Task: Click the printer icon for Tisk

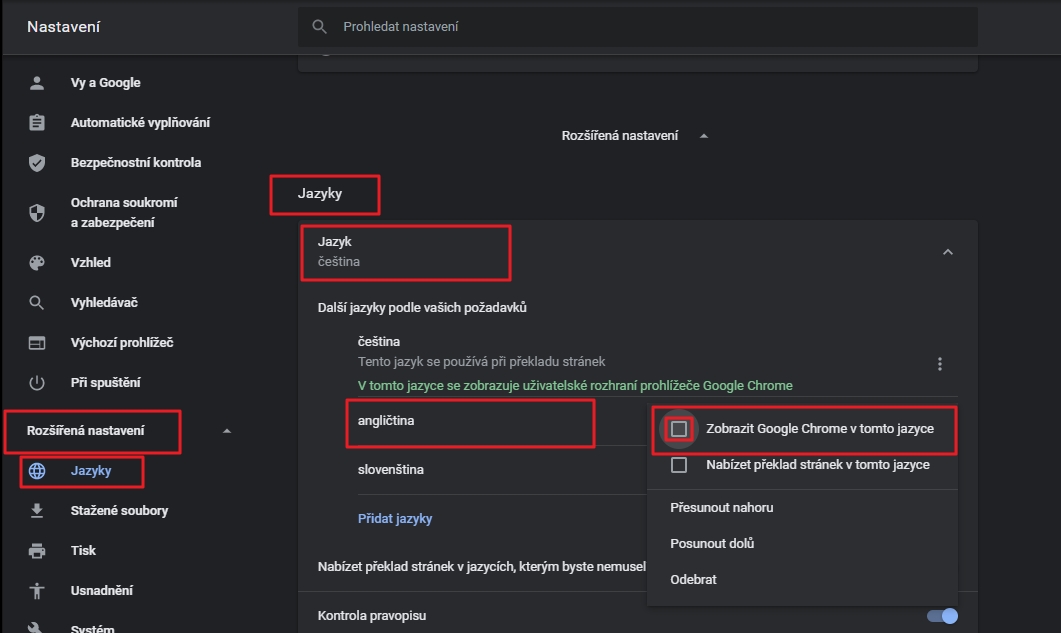Action: [x=37, y=551]
